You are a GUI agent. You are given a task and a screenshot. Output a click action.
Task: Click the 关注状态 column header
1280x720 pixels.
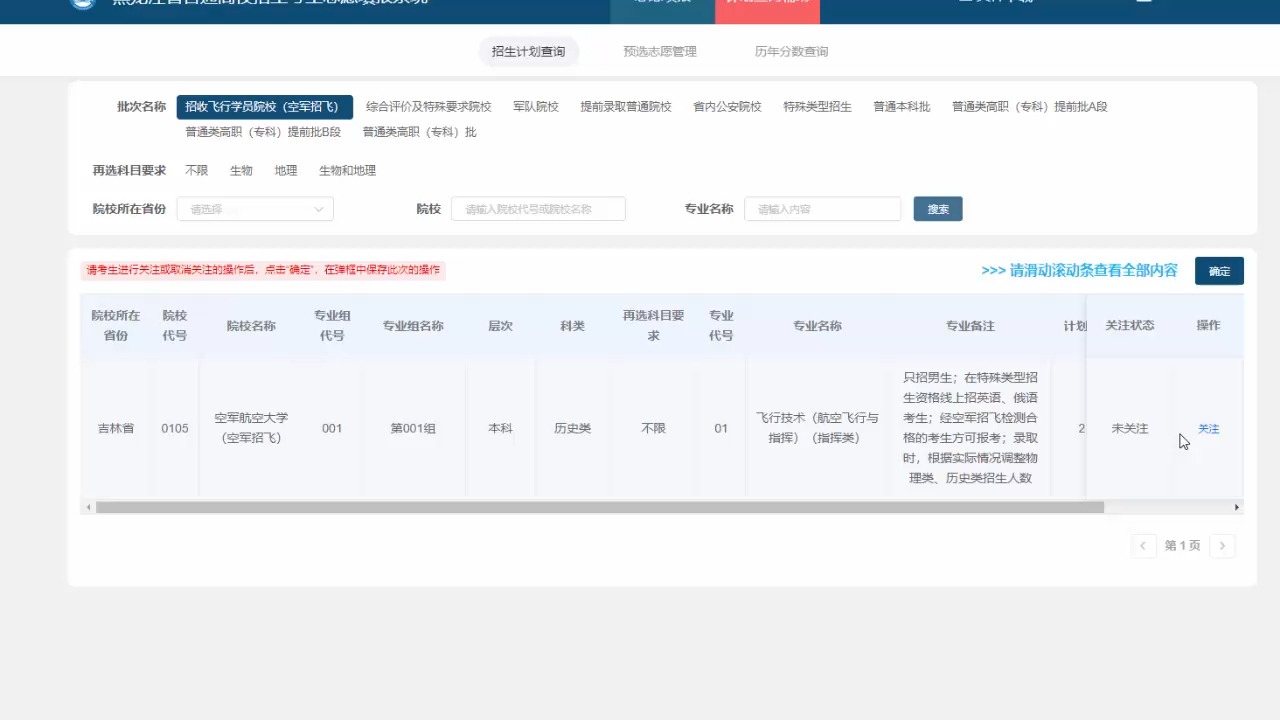[1130, 326]
